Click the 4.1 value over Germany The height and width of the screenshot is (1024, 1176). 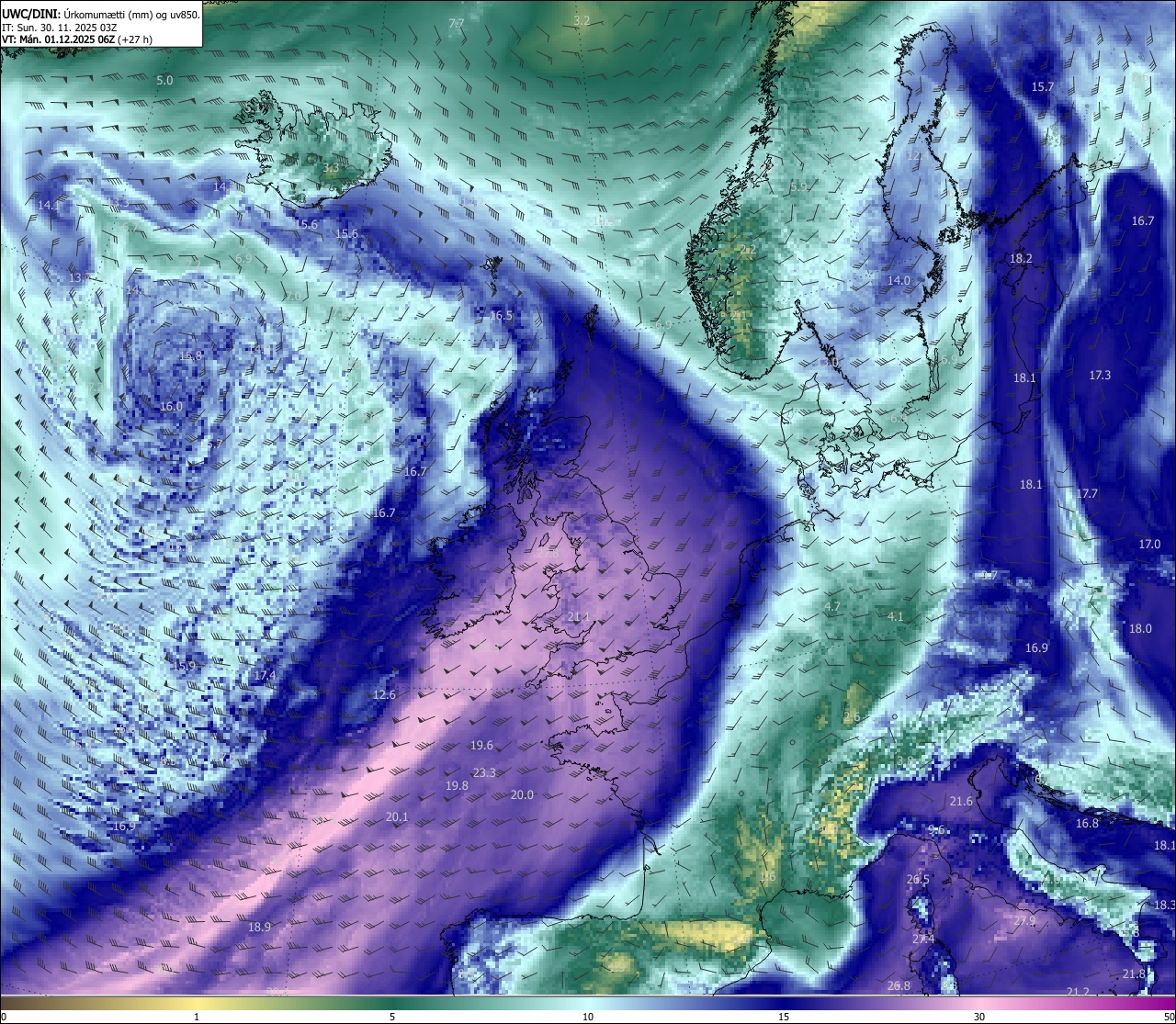pos(896,617)
